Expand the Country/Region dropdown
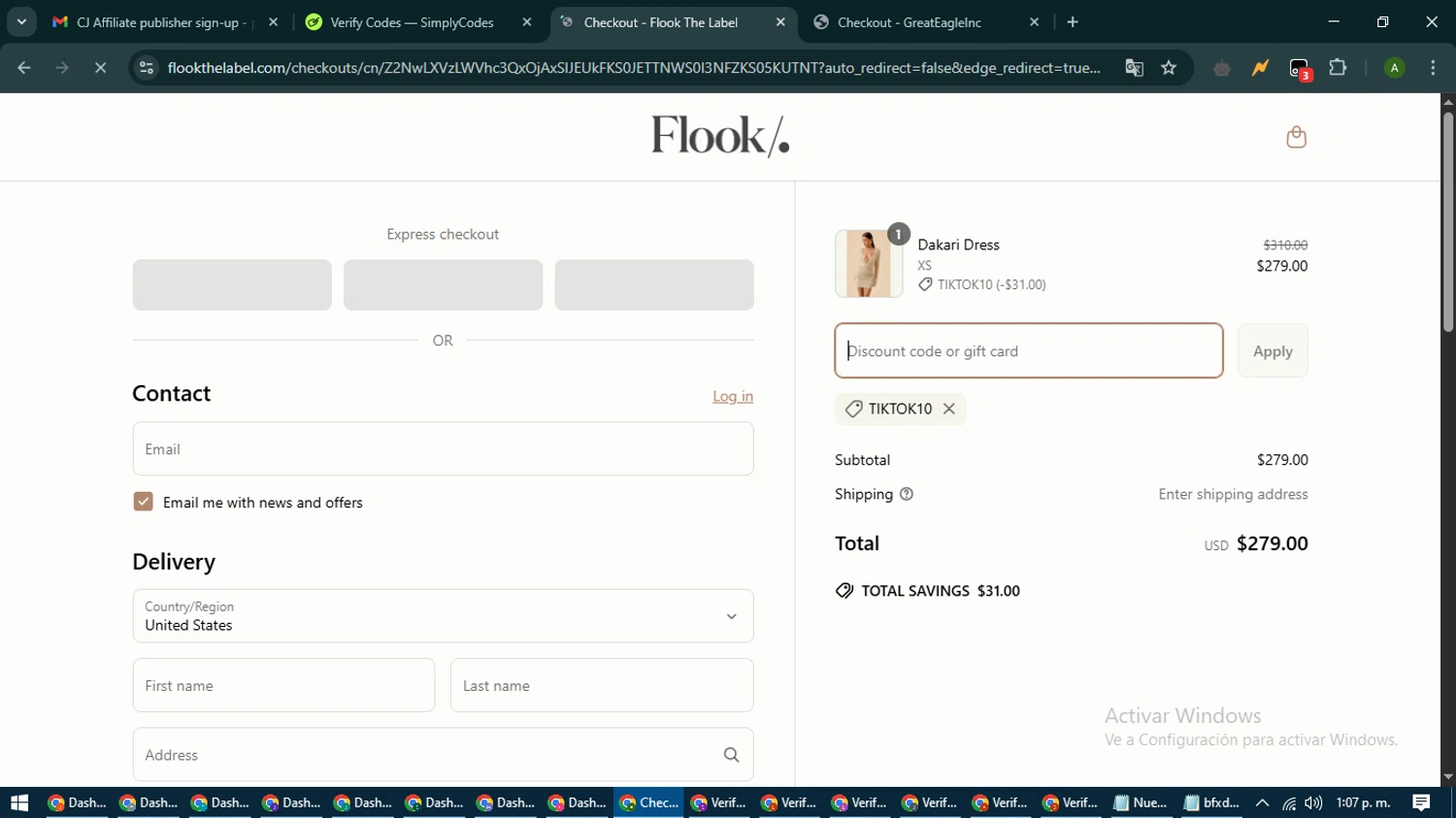This screenshot has width=1456, height=818. [443, 616]
